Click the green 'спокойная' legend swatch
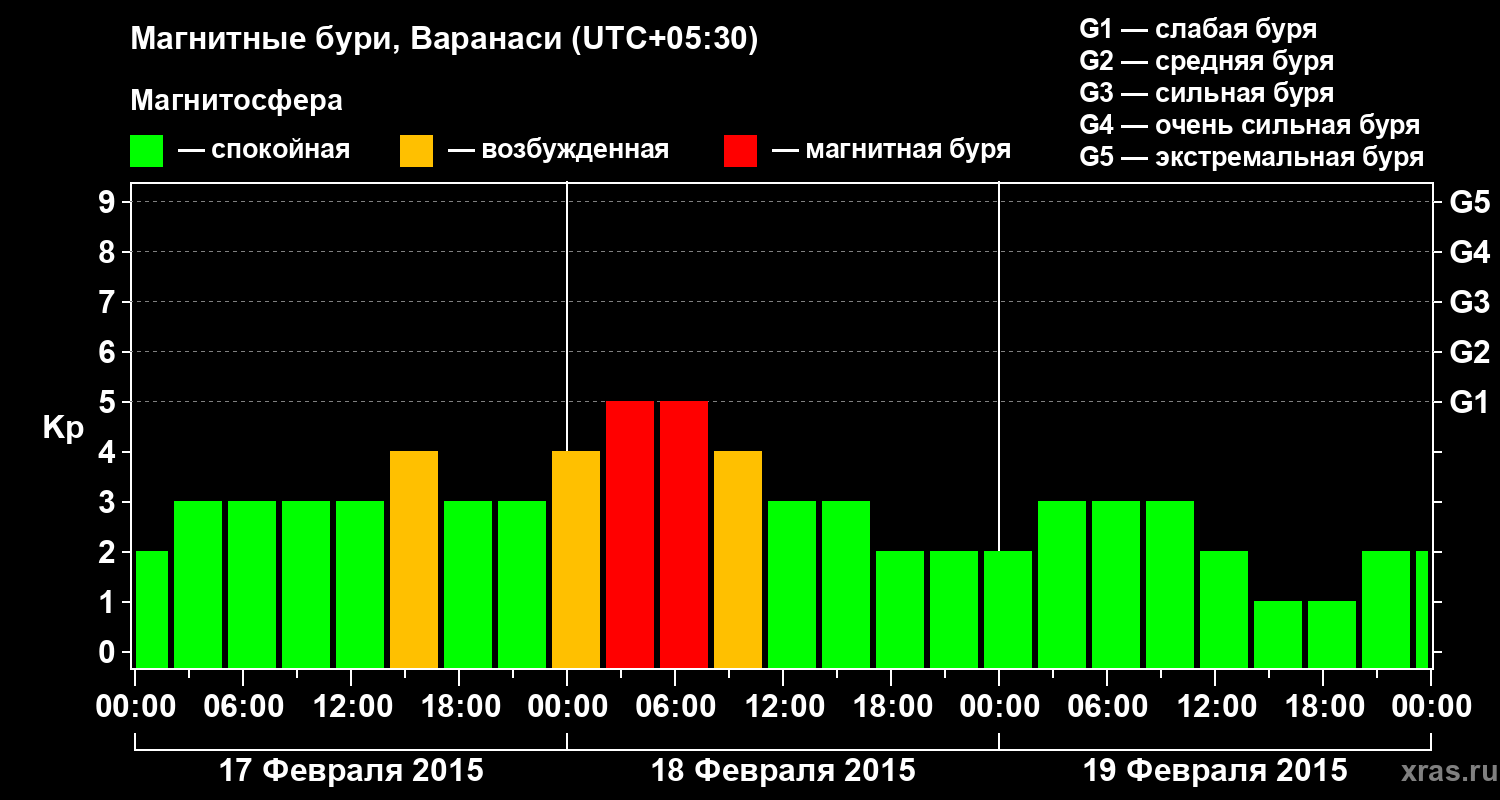The height and width of the screenshot is (800, 1500). coord(147,151)
